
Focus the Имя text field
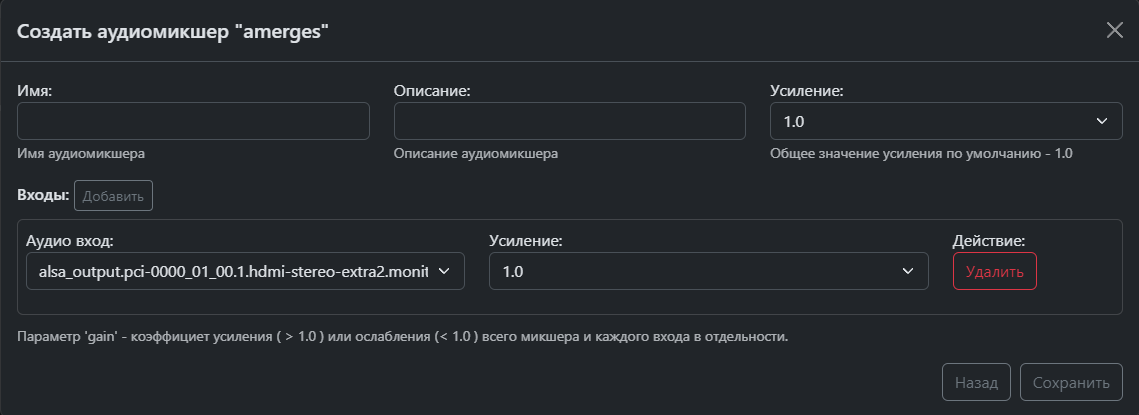click(x=193, y=121)
